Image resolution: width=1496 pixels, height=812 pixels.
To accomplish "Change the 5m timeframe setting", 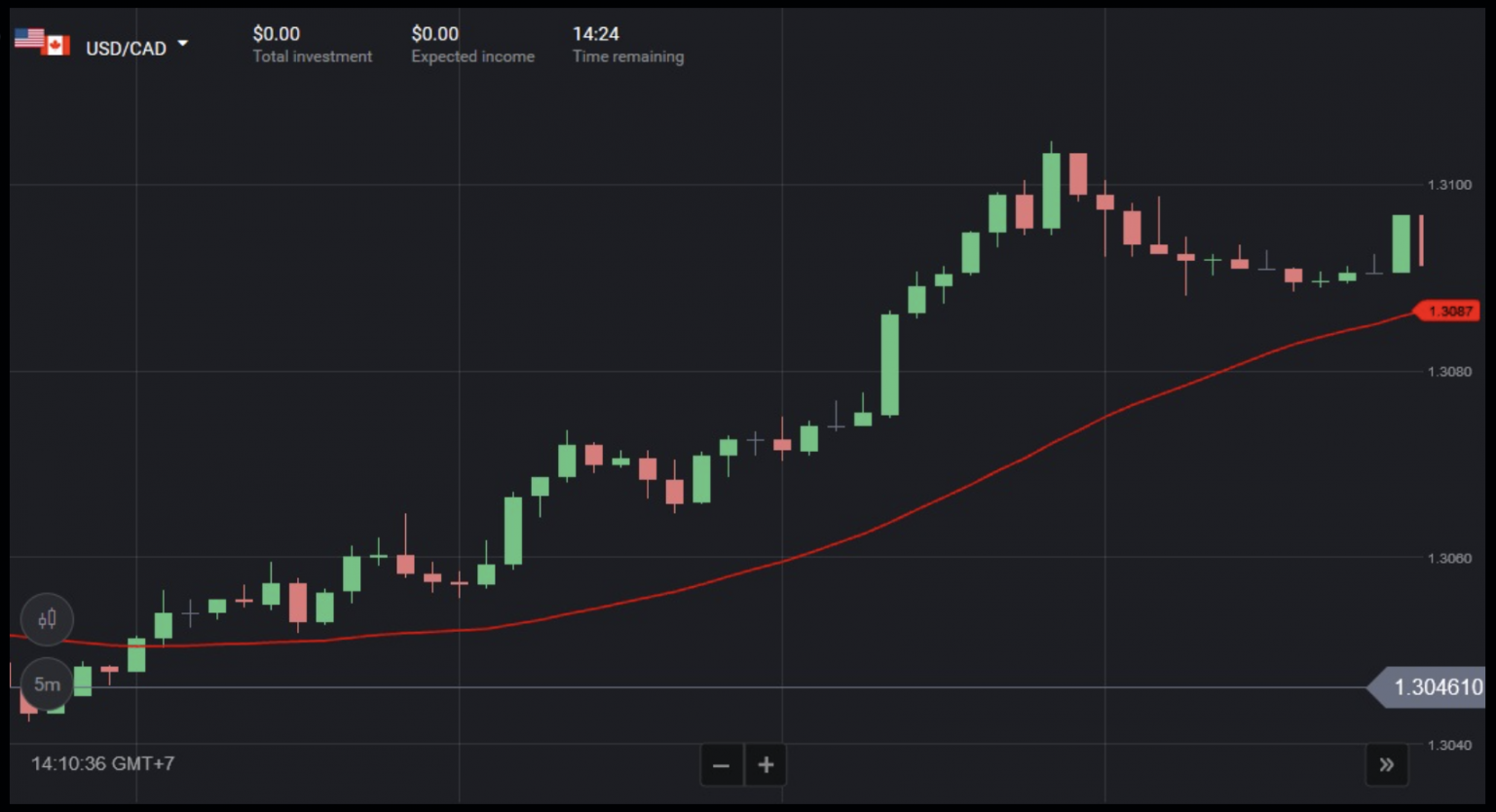I will coord(47,684).
